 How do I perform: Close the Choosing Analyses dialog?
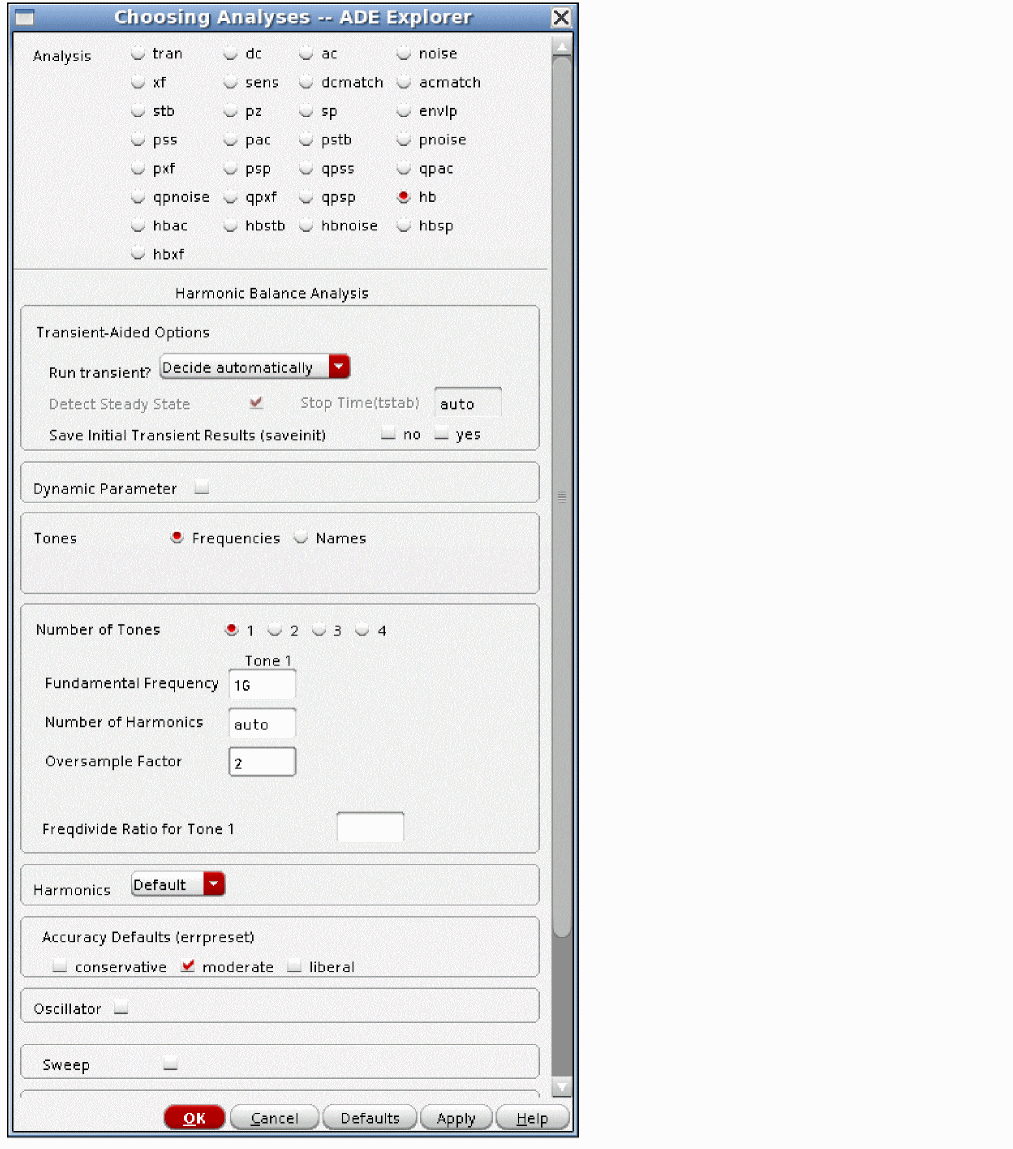click(561, 18)
